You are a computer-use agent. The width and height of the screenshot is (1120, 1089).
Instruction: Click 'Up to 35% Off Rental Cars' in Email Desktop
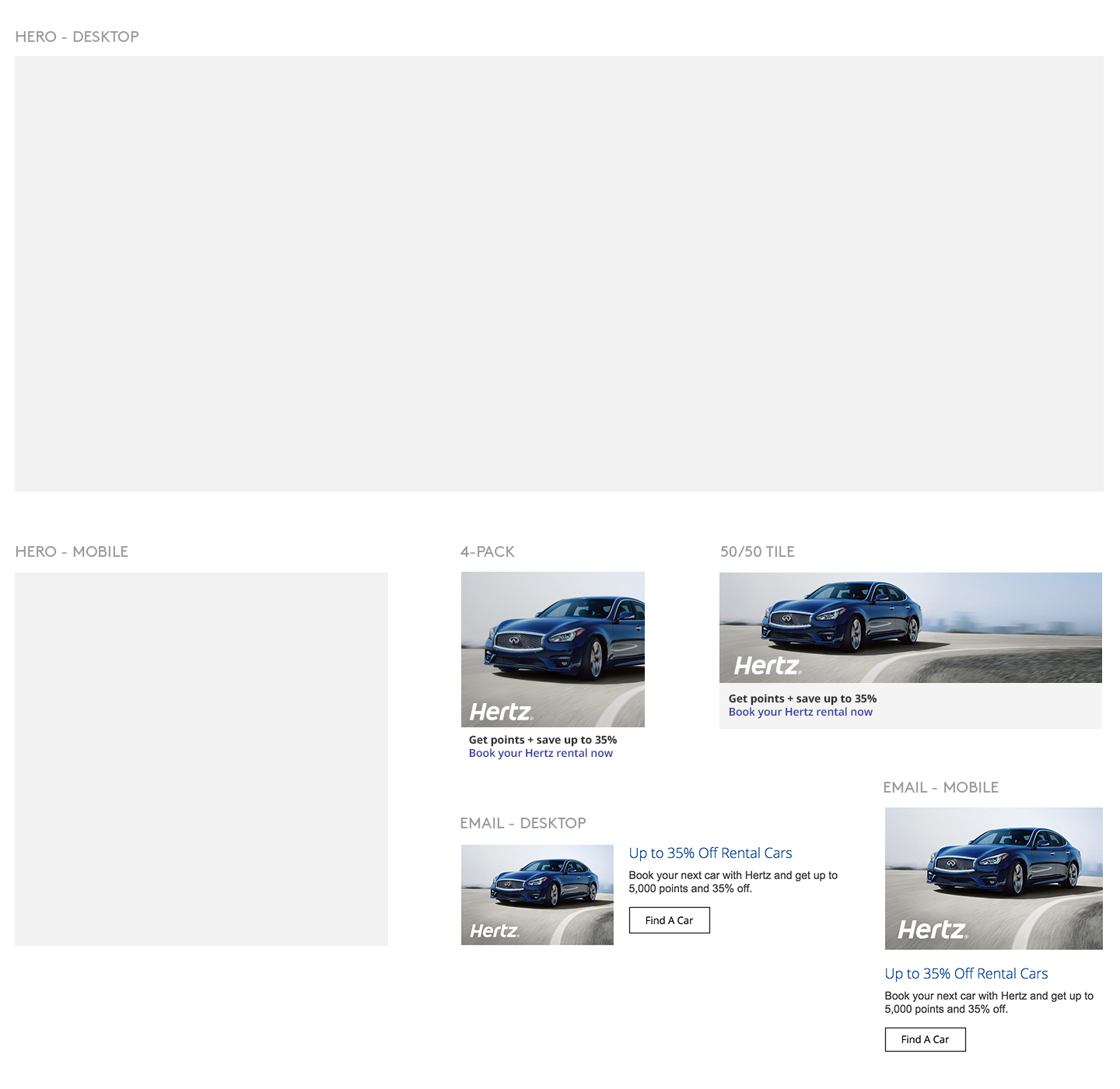(x=710, y=853)
